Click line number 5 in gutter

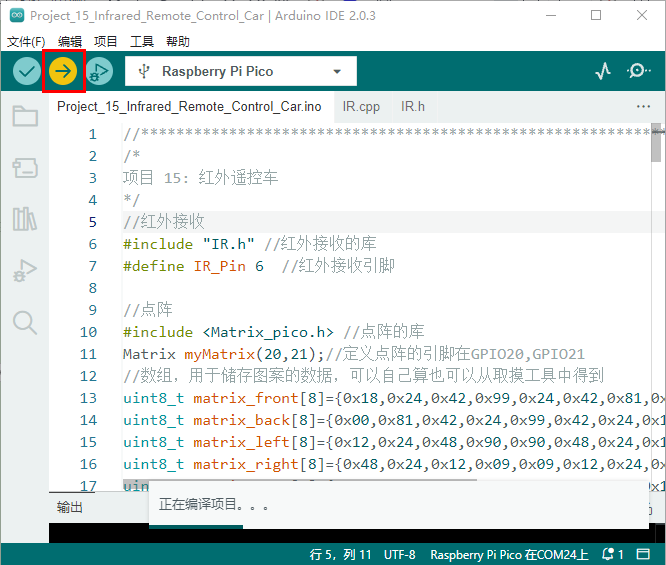[93, 222]
